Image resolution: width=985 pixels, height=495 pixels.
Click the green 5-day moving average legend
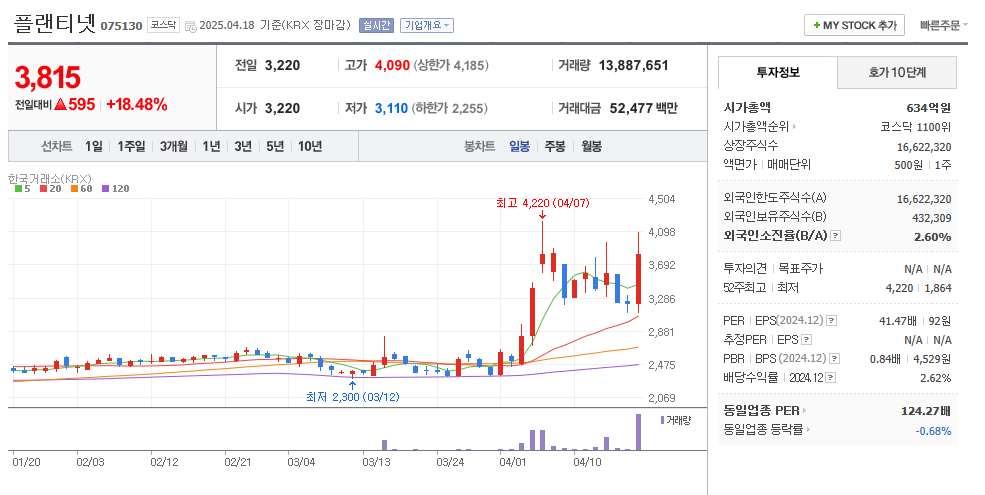[x=23, y=188]
